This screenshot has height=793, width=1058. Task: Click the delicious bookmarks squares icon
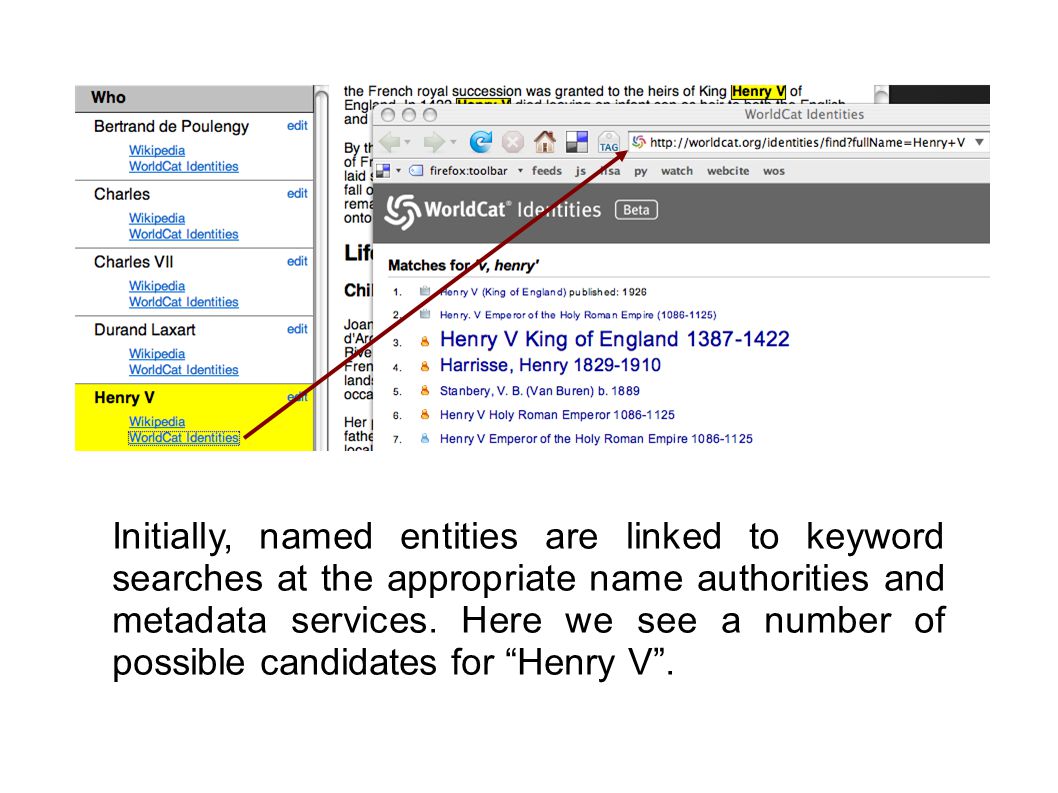576,142
